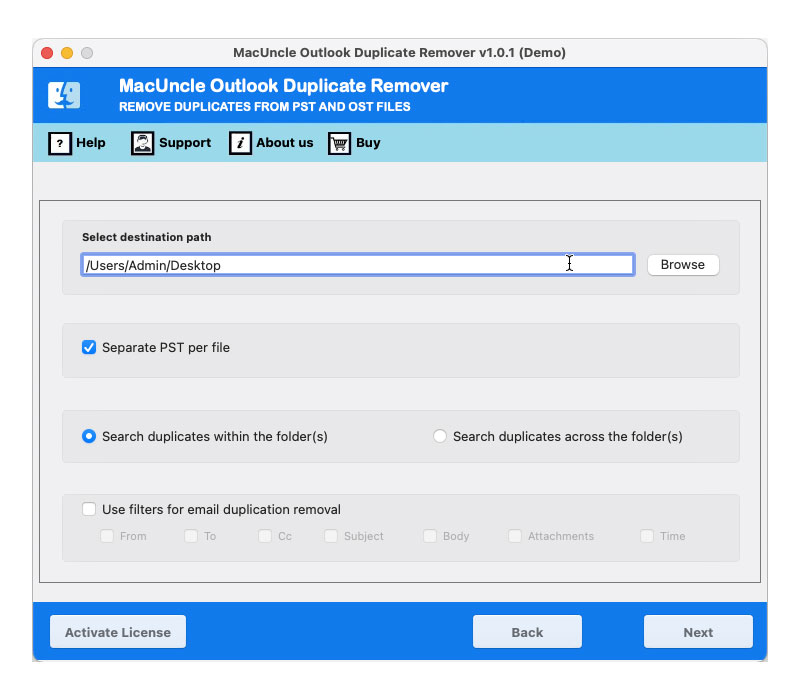Click the Buy shopping cart icon
This screenshot has height=700, width=800.
pos(340,143)
